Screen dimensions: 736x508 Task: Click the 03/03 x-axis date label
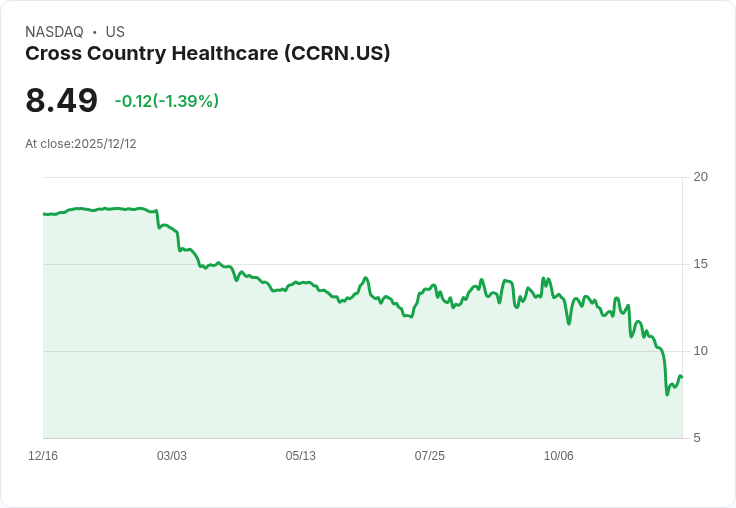click(x=172, y=456)
